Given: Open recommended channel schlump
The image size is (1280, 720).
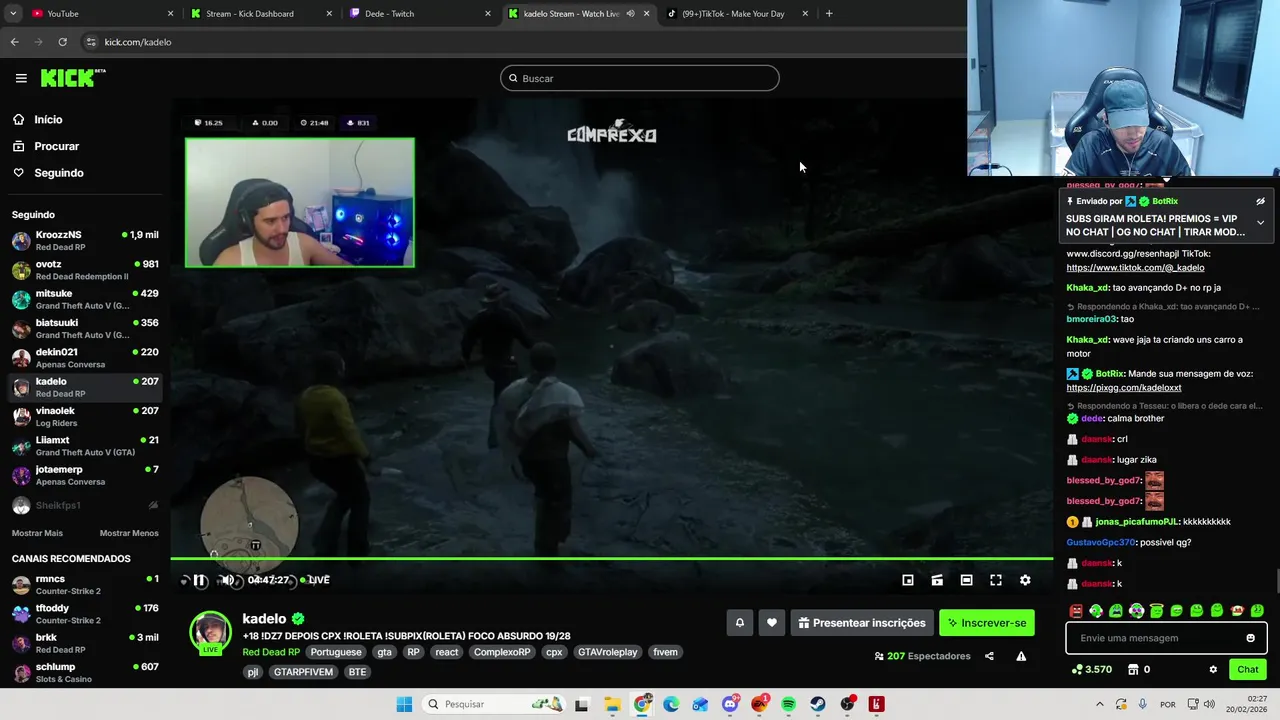Looking at the screenshot, I should coord(84,673).
